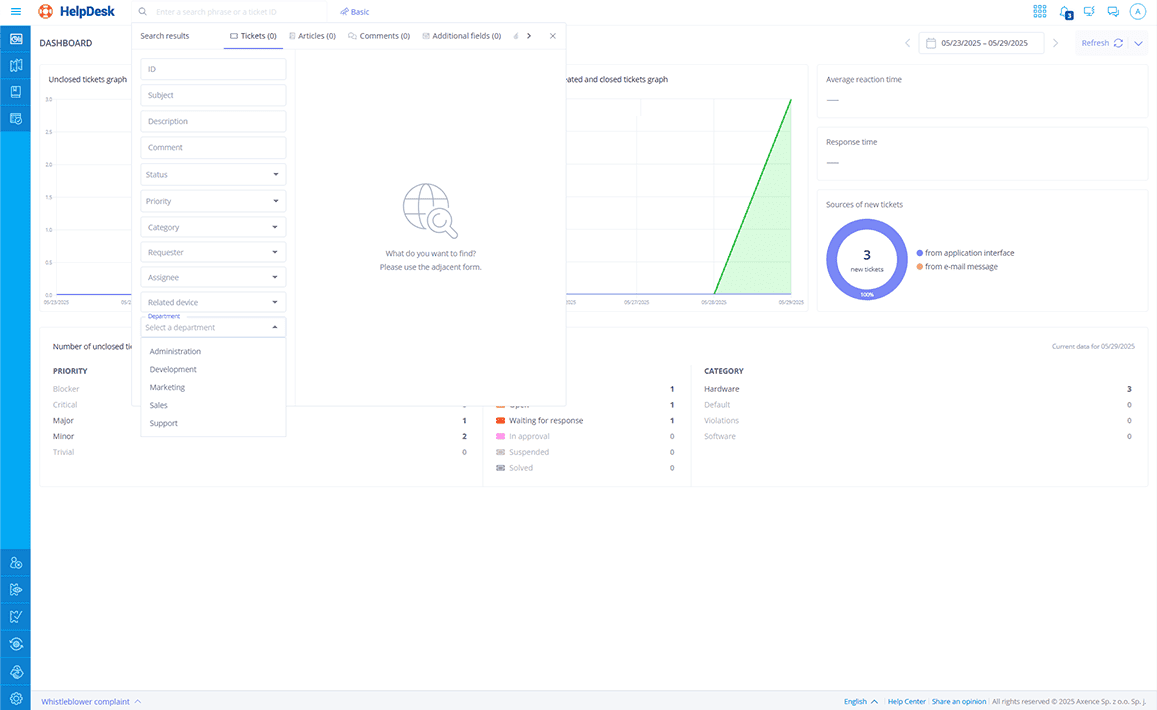Expand the Priority dropdown filter
The height and width of the screenshot is (710, 1157).
tap(213, 201)
